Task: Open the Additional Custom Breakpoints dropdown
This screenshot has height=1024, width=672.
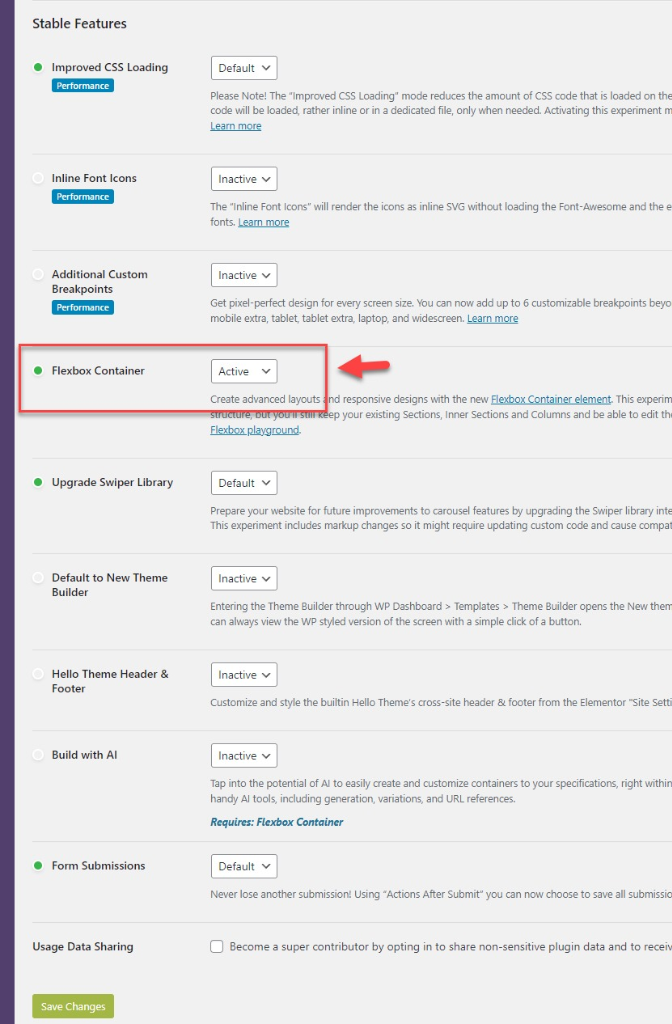Action: tap(244, 275)
